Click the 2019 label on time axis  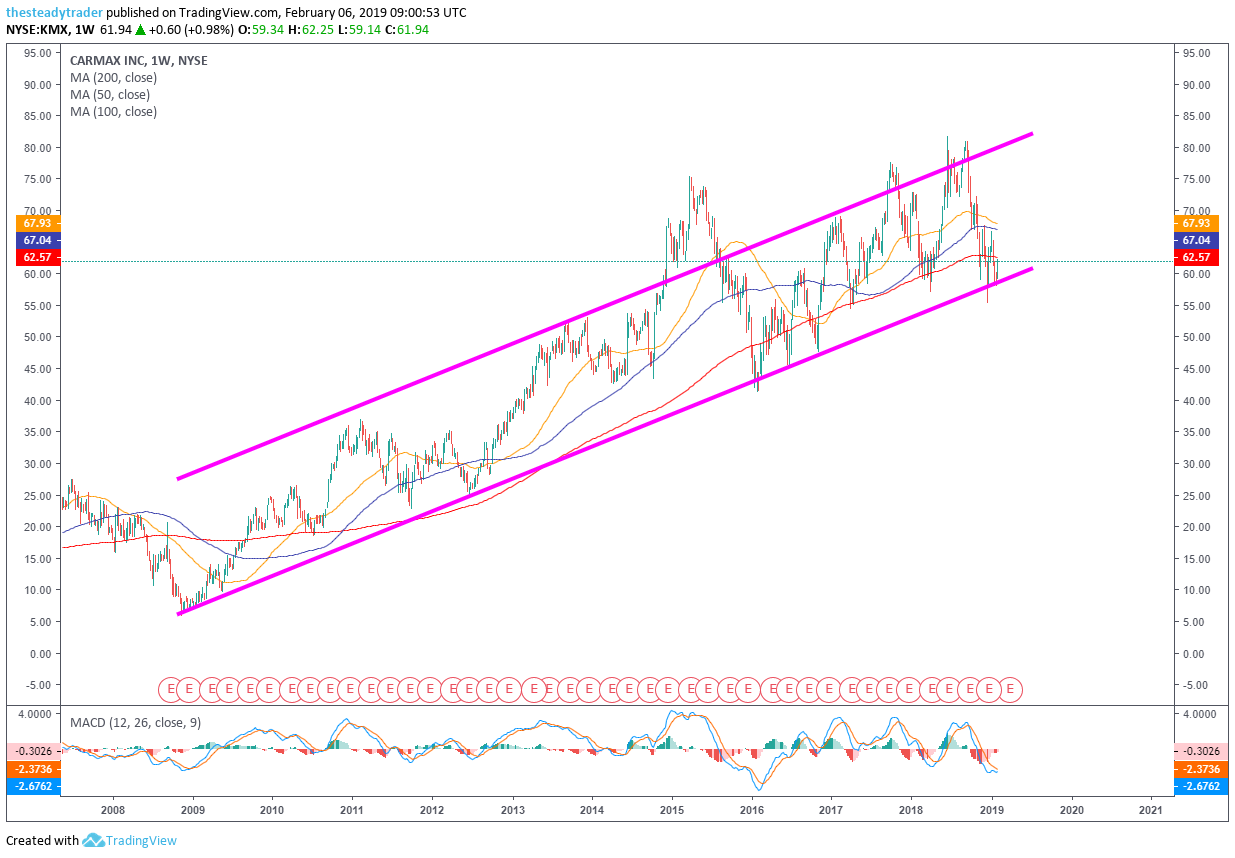click(990, 810)
